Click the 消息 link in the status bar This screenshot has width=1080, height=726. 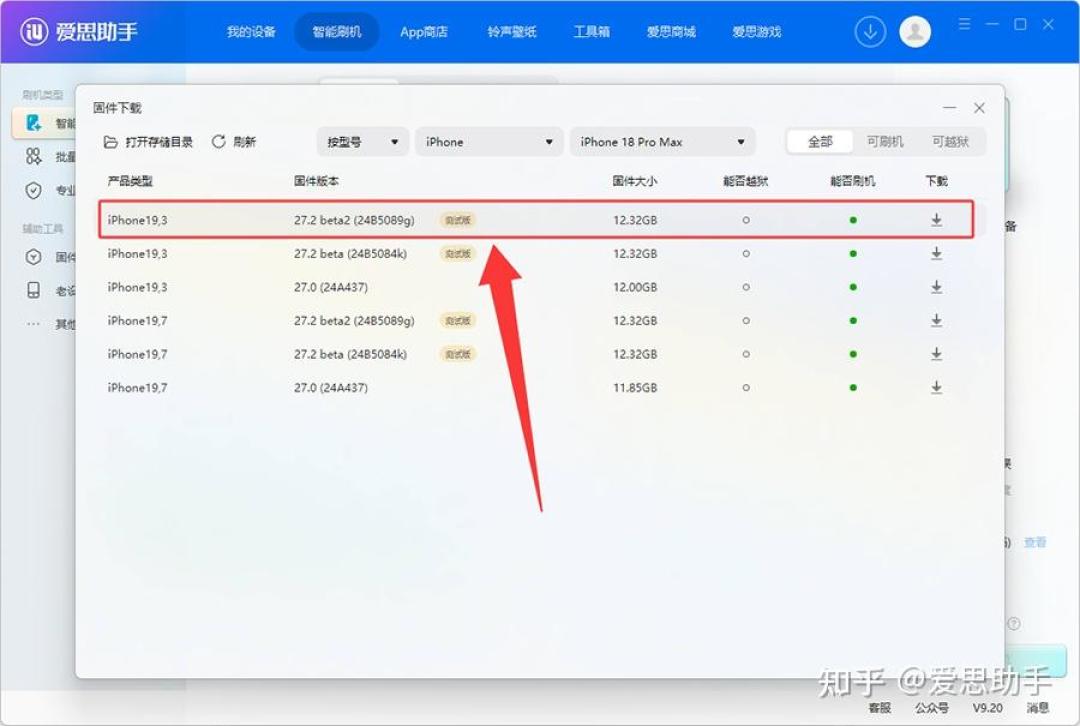pos(1038,707)
